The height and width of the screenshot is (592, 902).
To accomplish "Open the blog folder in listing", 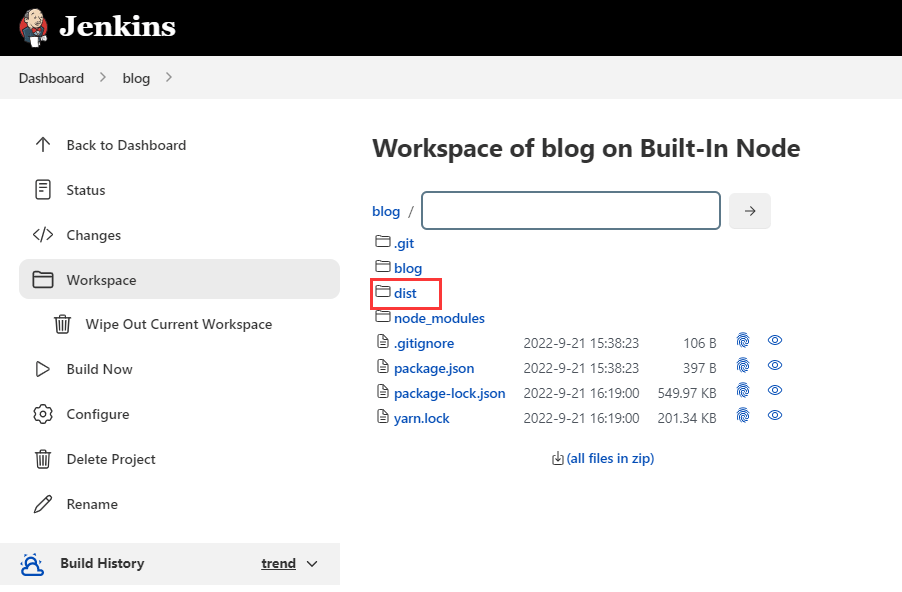I will pyautogui.click(x=408, y=268).
